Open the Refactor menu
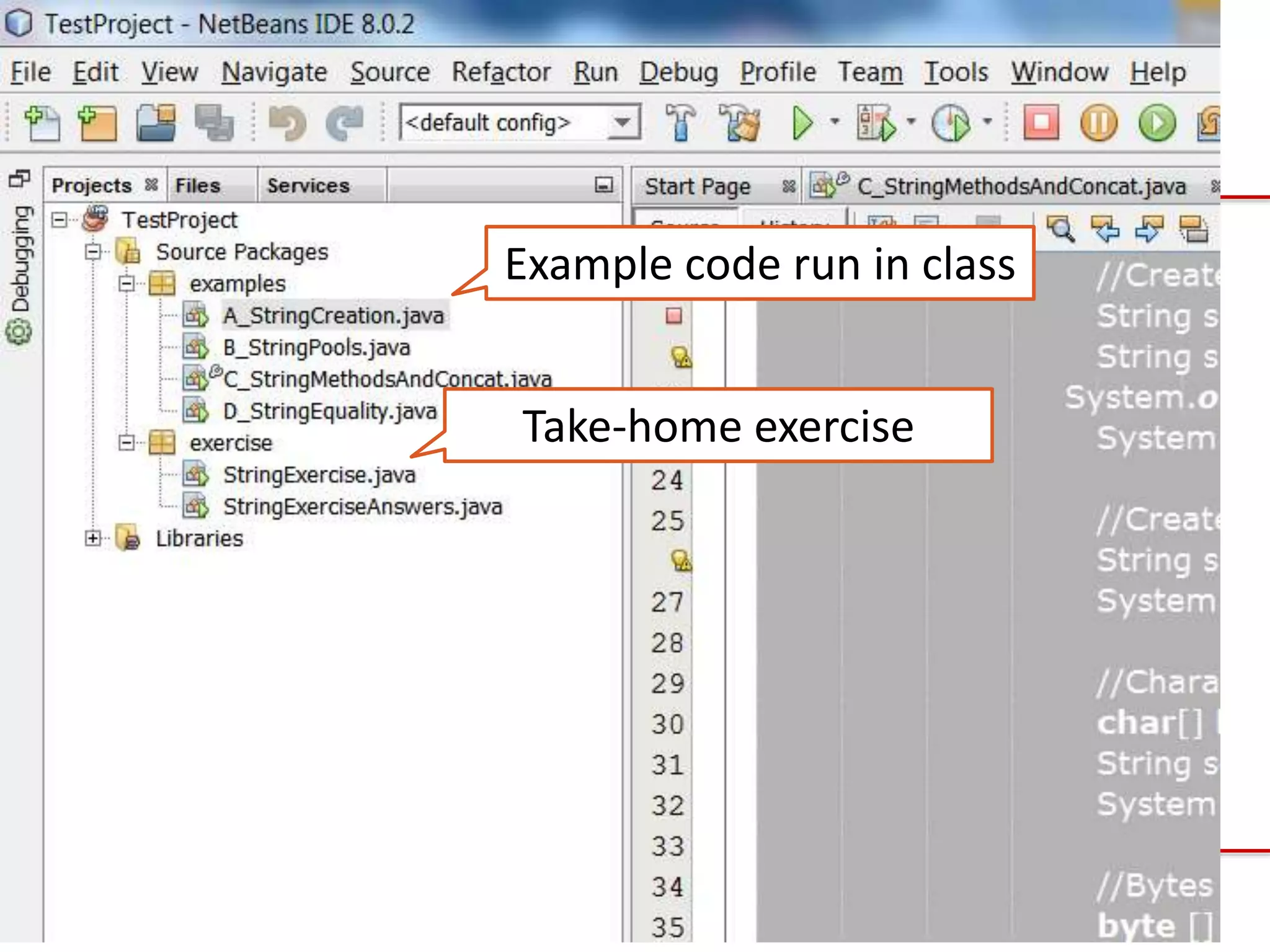 [500, 72]
